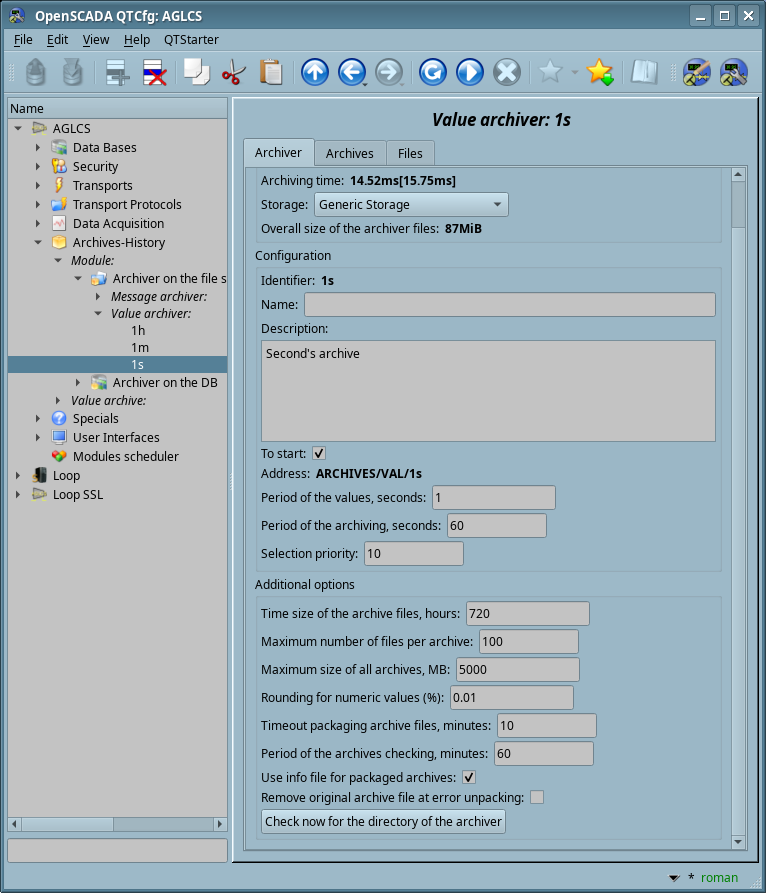Disable 'Use info file for packaged archives'
Screen dimensions: 766x893
pos(468,777)
